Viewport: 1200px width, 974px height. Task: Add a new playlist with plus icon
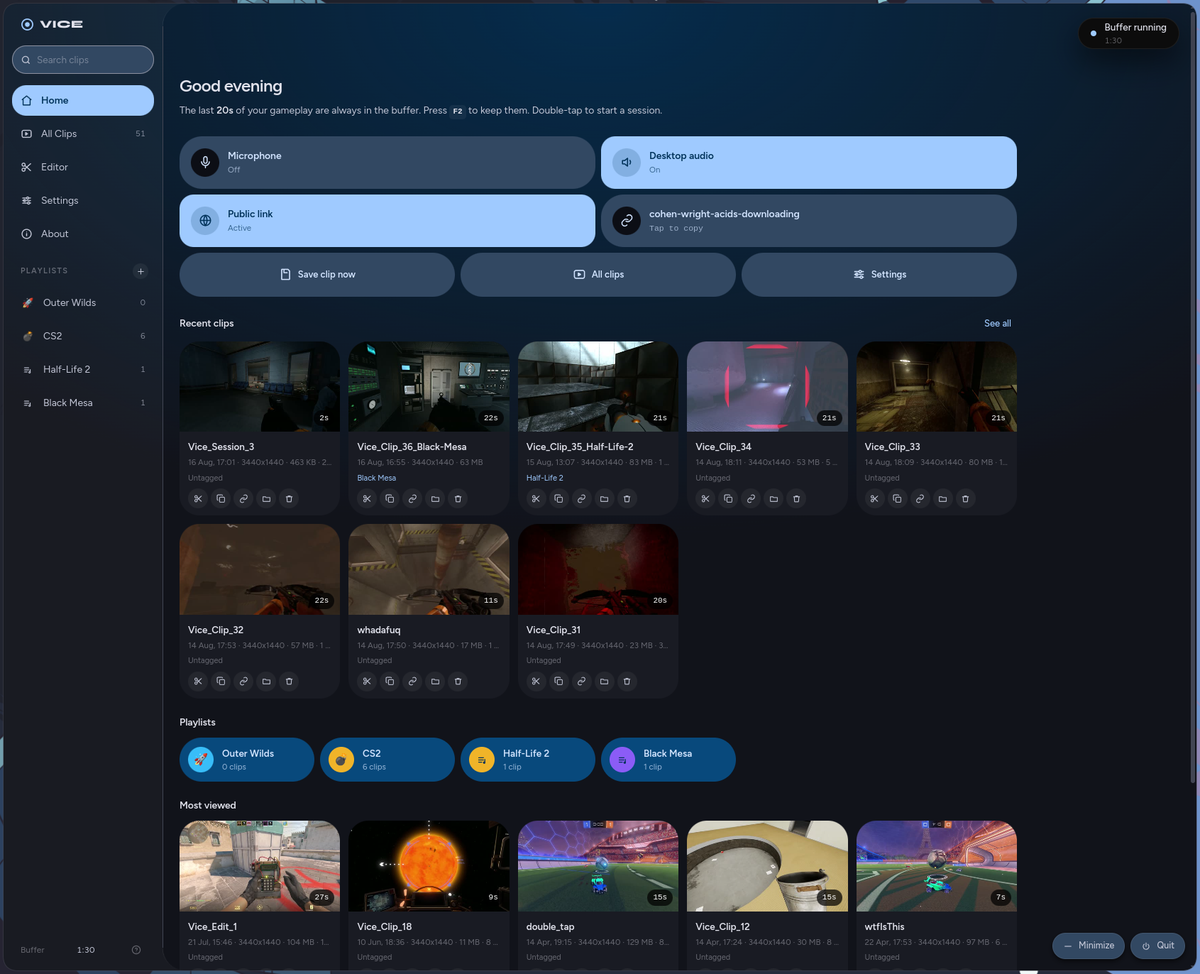141,271
